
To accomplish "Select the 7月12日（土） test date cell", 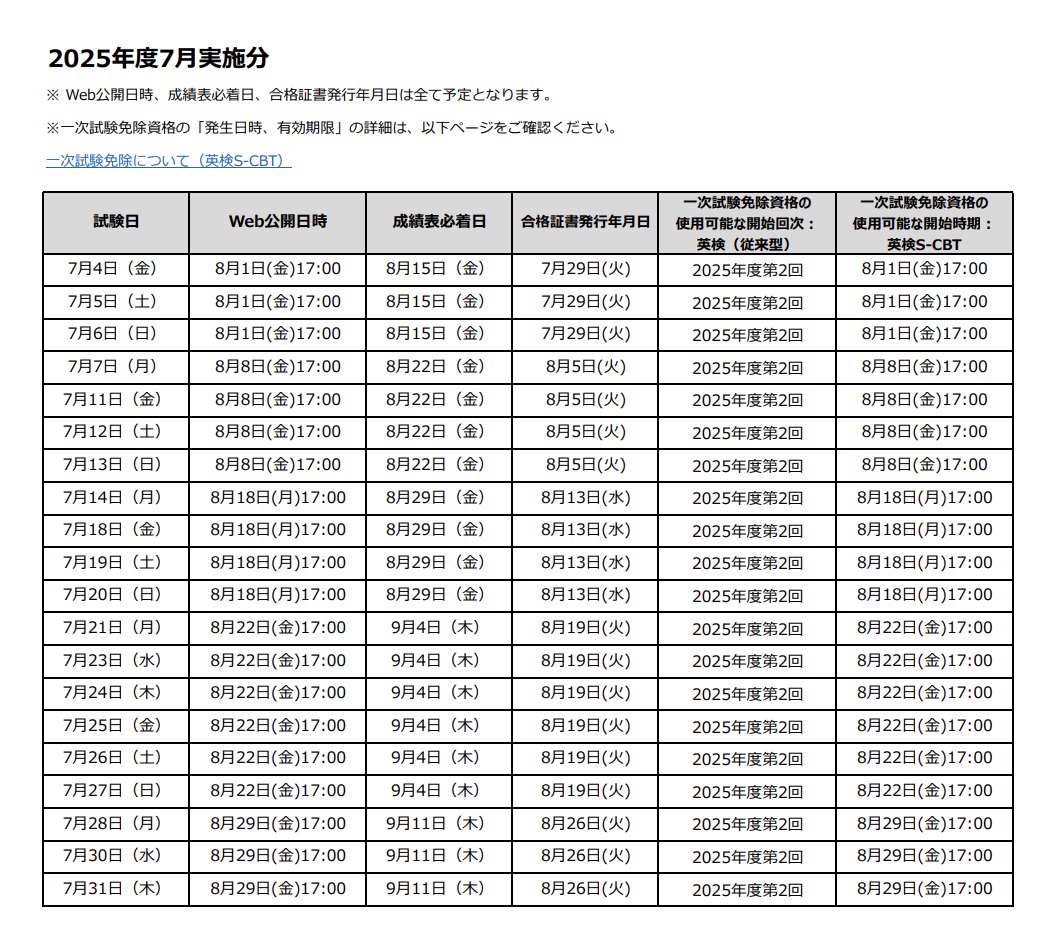I will (116, 432).
